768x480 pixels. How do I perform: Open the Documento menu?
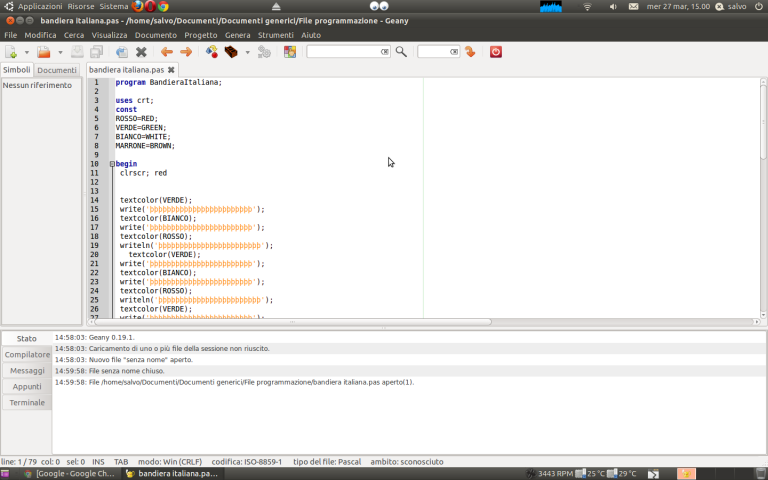(x=156, y=35)
